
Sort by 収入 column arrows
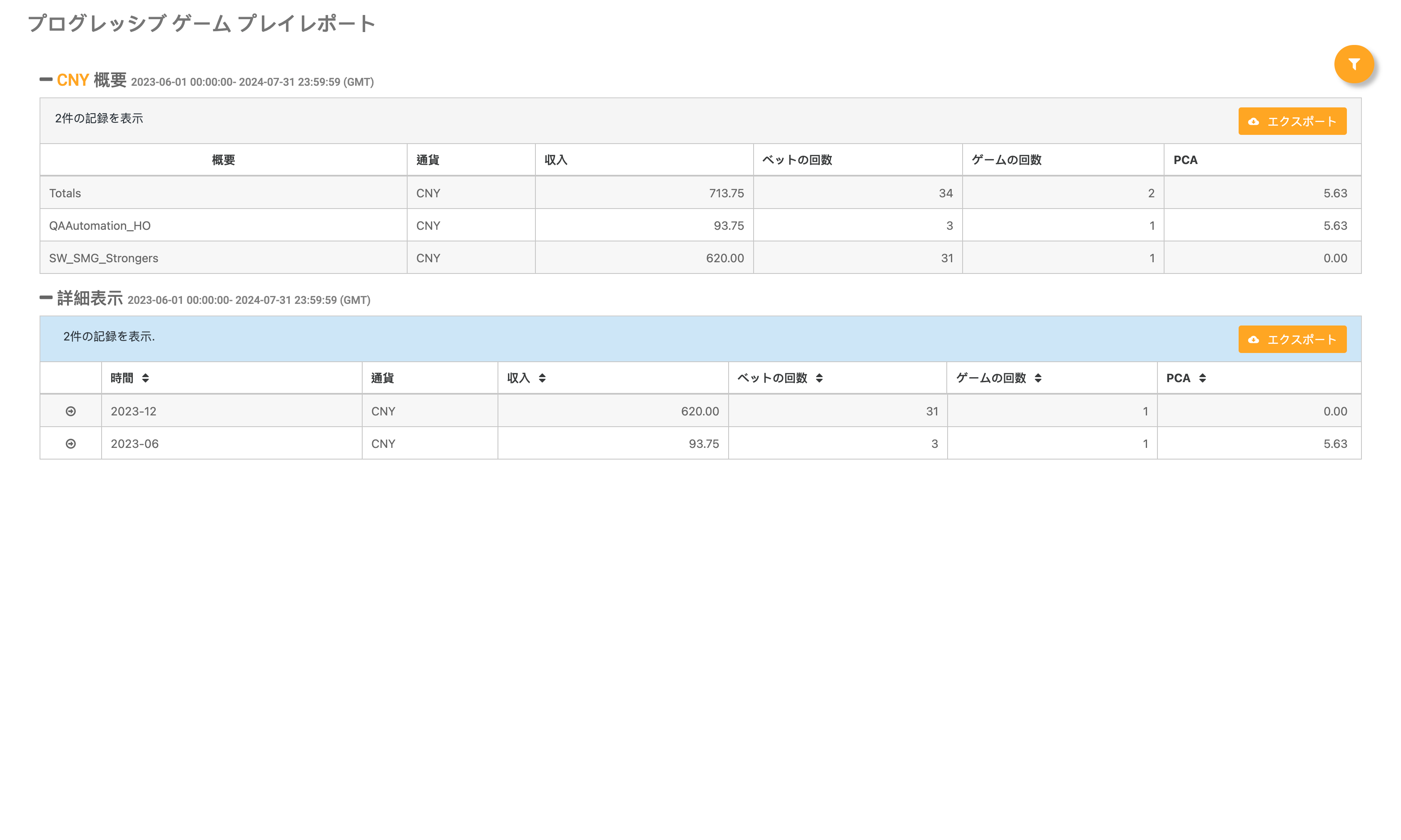542,378
